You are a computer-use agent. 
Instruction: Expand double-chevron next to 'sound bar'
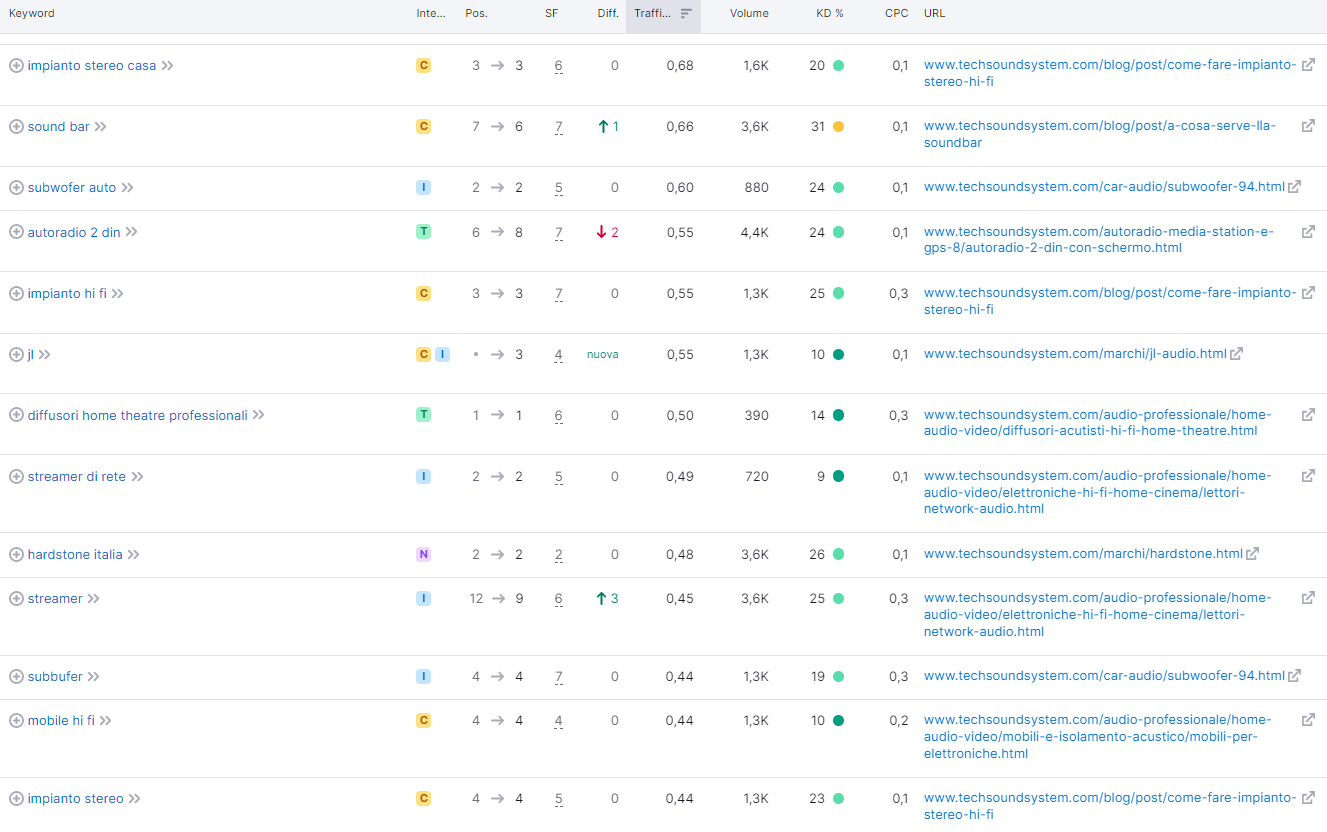[x=100, y=126]
